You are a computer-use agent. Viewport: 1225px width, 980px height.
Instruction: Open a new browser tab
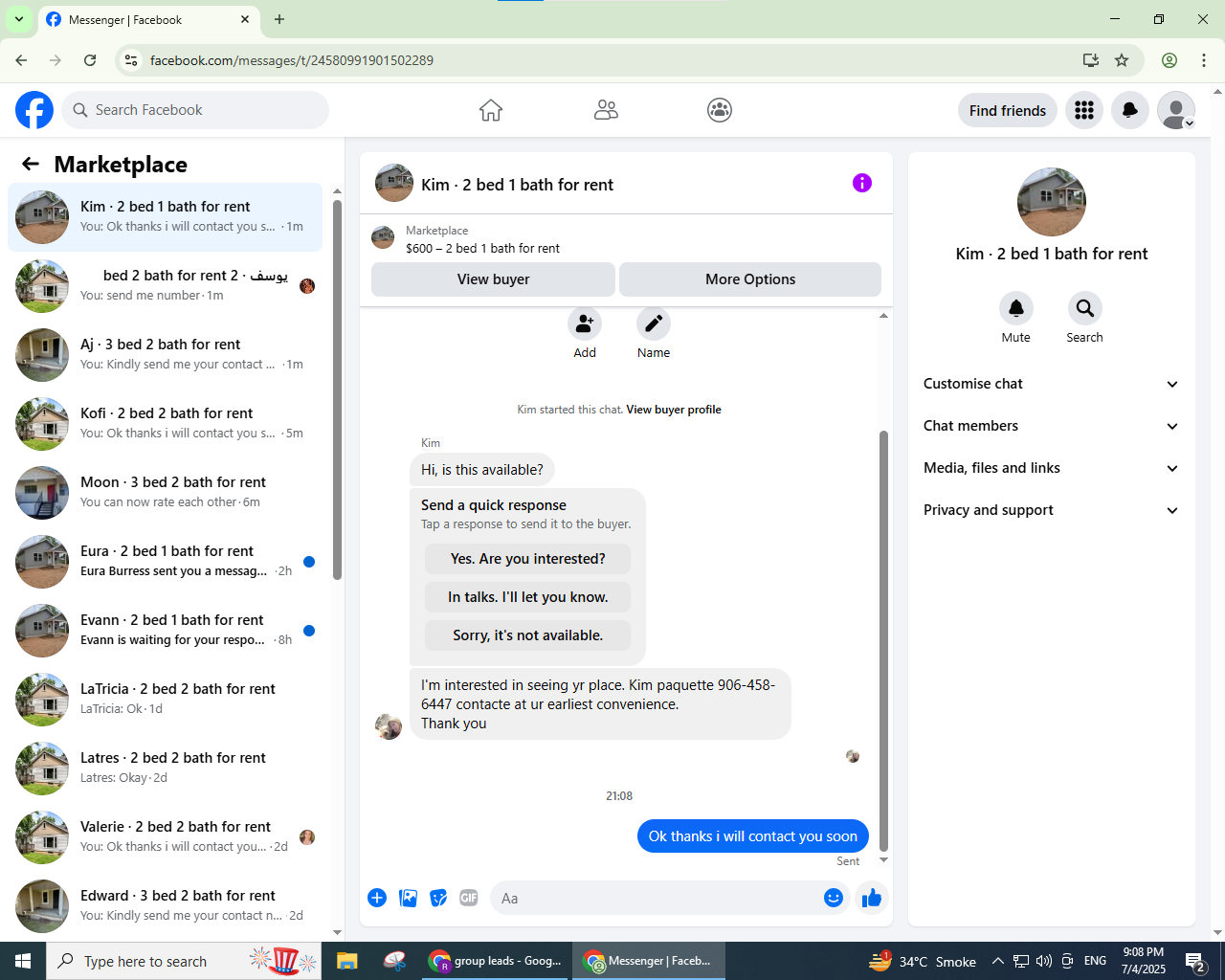pyautogui.click(x=279, y=19)
